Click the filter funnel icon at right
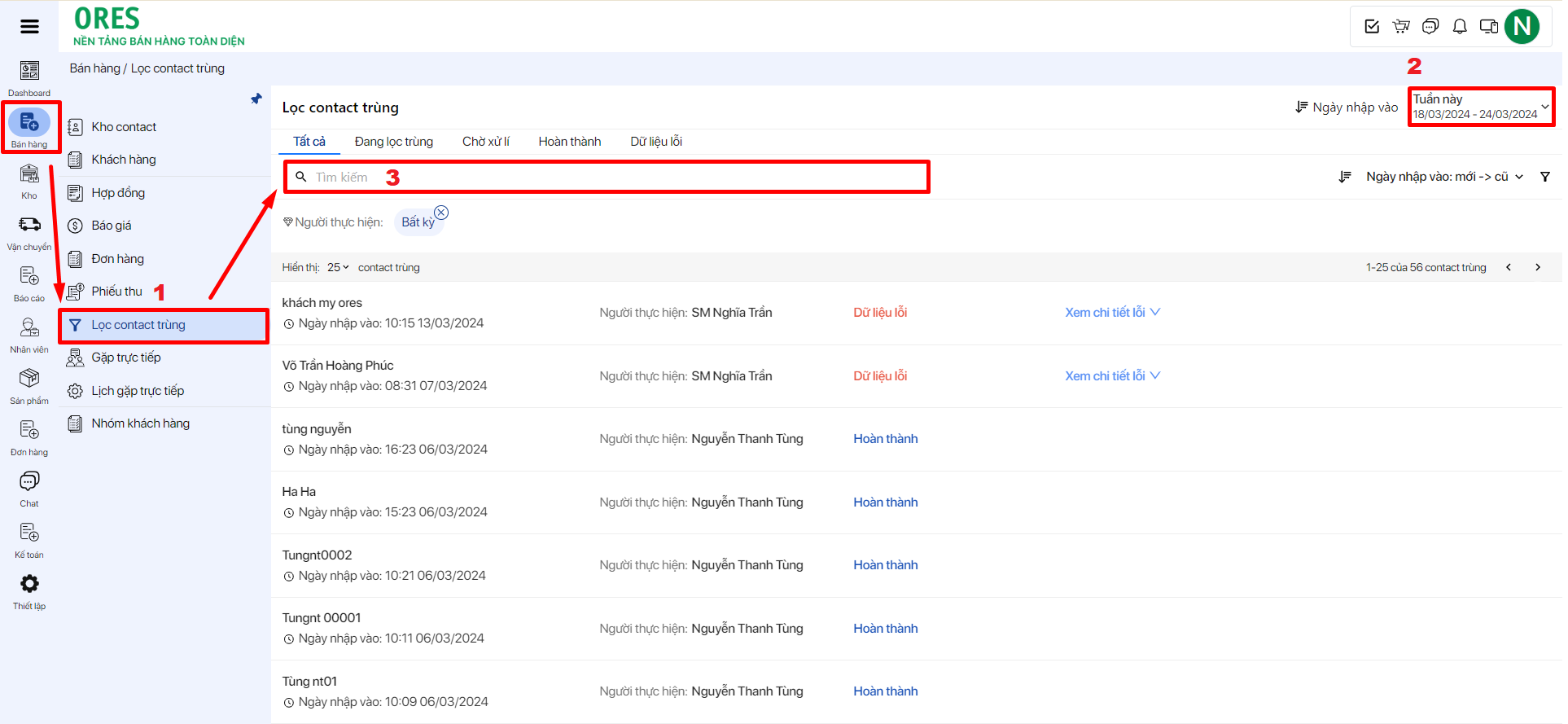The width and height of the screenshot is (1568, 724). point(1545,177)
